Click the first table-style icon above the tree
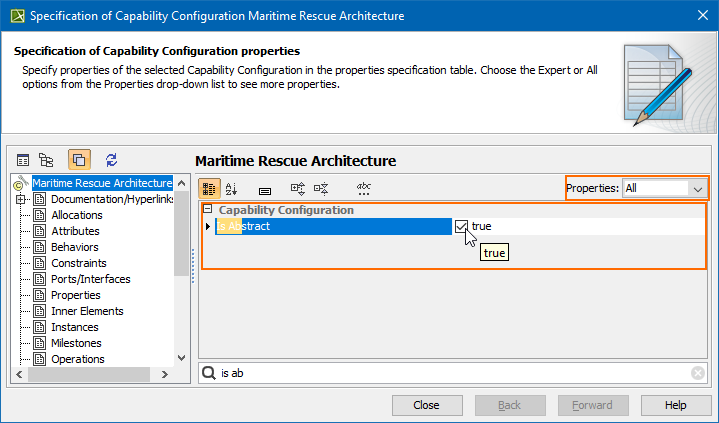Viewport: 719px width, 423px height. (x=23, y=159)
